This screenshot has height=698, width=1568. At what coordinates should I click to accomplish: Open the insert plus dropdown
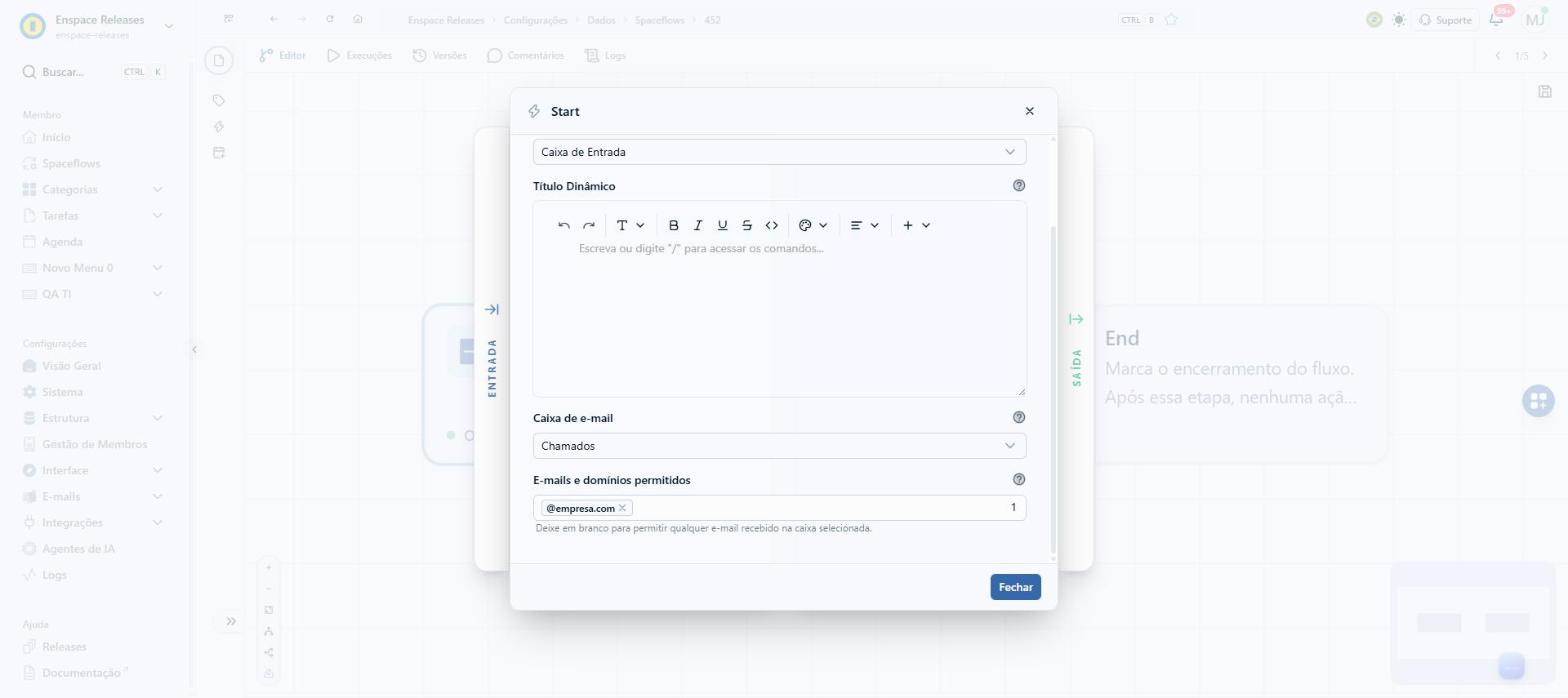pos(916,226)
